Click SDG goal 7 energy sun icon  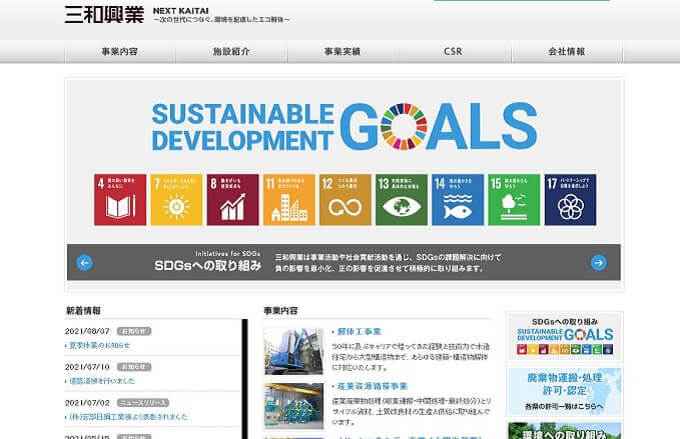(x=177, y=200)
